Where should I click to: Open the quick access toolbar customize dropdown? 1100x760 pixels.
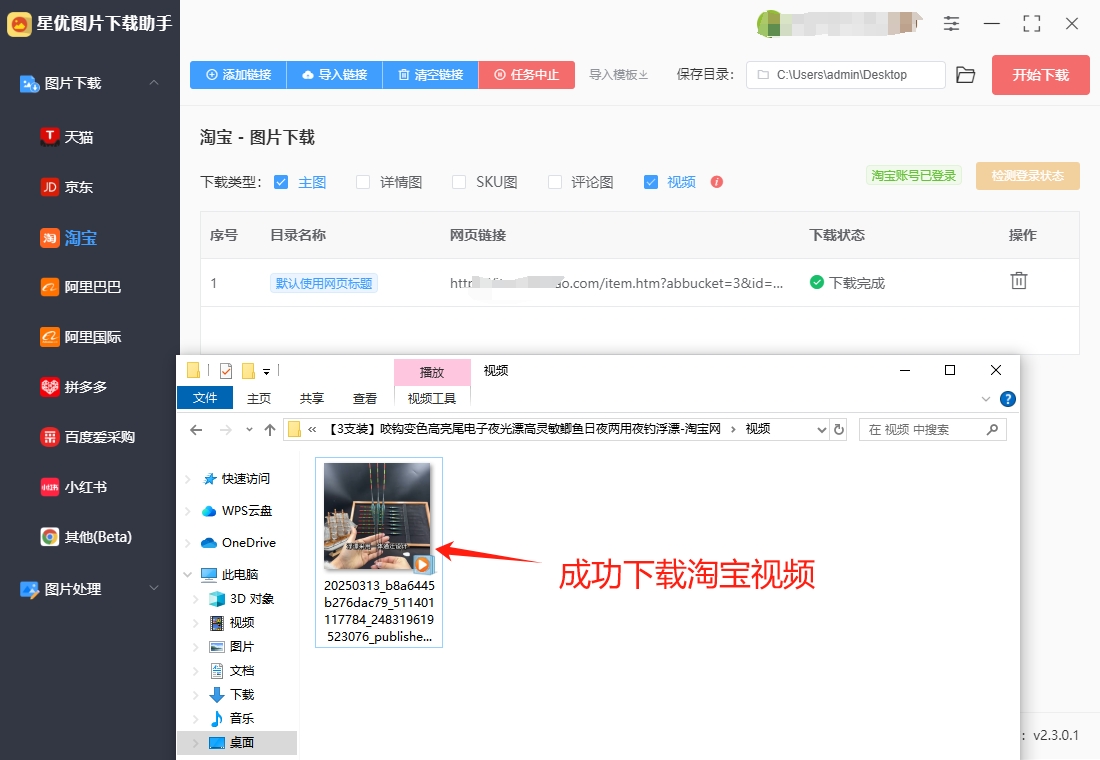(267, 371)
